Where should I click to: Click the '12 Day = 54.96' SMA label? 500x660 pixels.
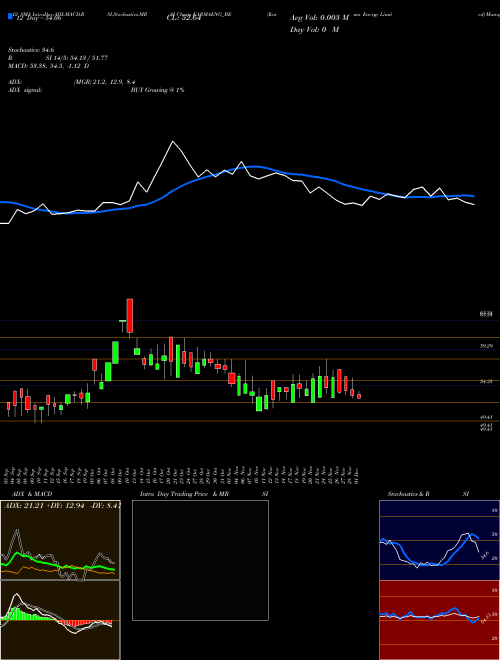[38, 18]
